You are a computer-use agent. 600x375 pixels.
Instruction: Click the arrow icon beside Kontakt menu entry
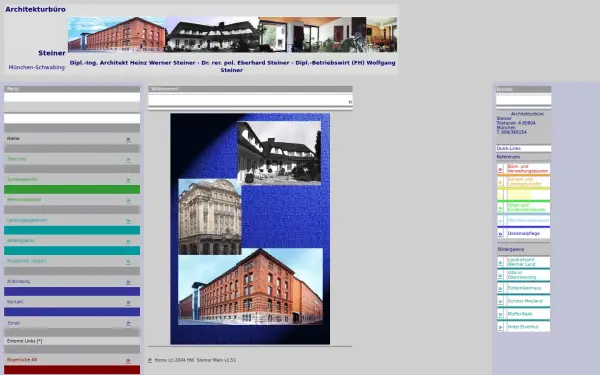click(x=128, y=303)
